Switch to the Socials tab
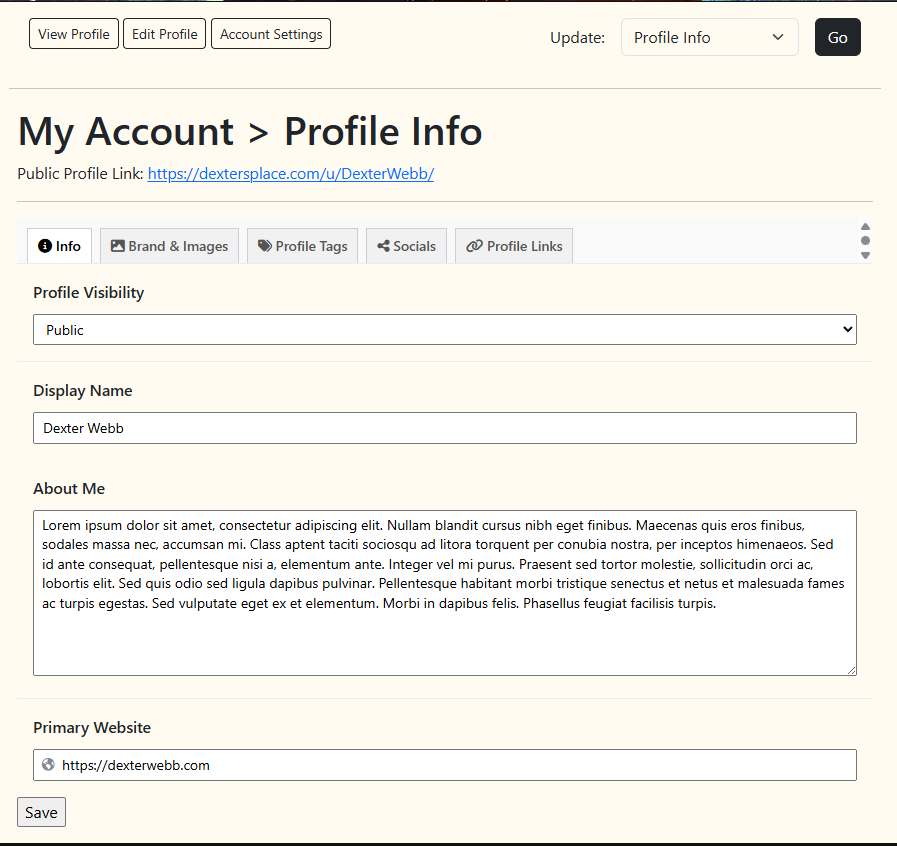 pos(406,246)
